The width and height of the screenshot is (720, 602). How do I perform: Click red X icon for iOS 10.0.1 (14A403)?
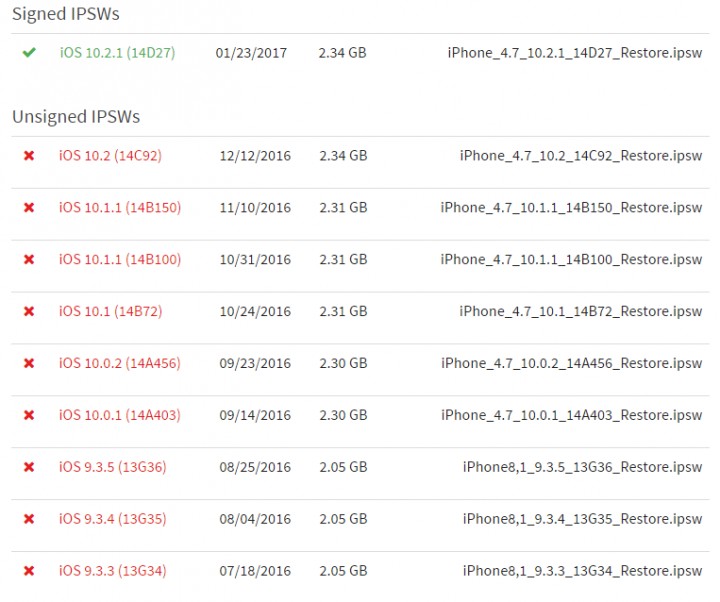(29, 416)
